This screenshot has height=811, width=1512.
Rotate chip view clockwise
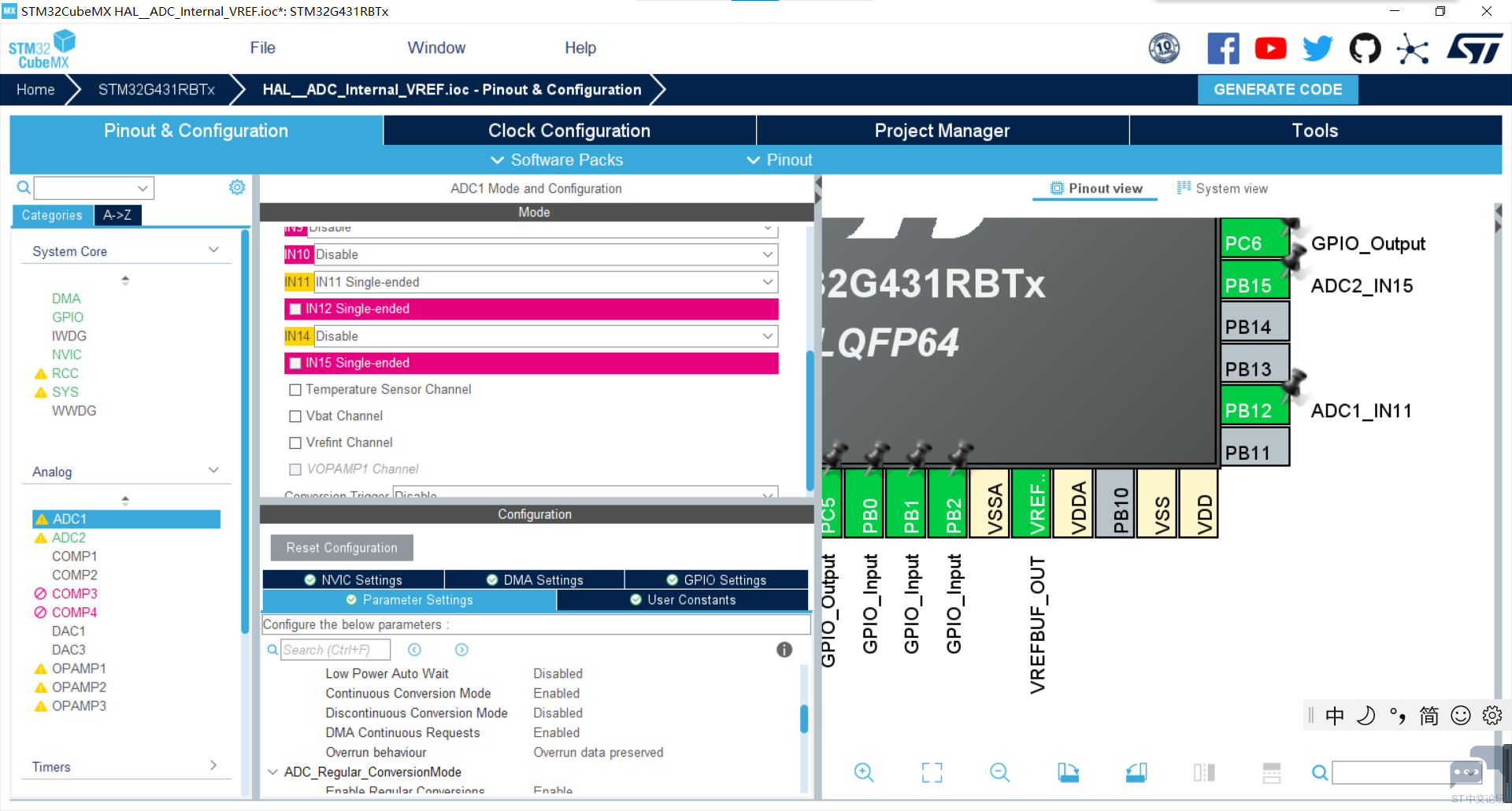point(1068,772)
